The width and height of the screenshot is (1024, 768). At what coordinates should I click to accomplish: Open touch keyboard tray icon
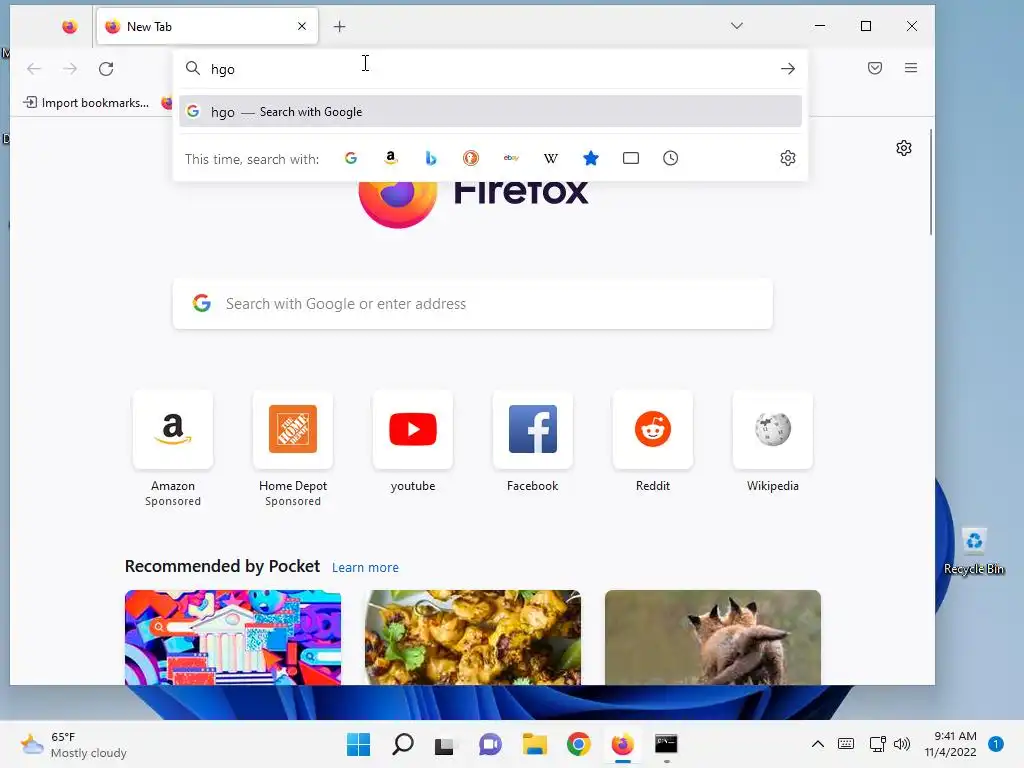click(x=846, y=744)
